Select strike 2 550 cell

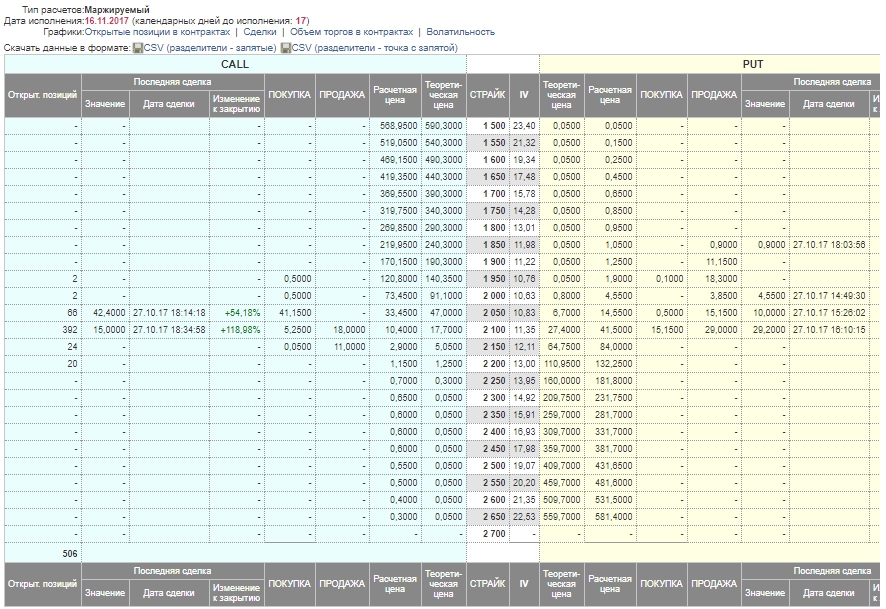[x=488, y=482]
